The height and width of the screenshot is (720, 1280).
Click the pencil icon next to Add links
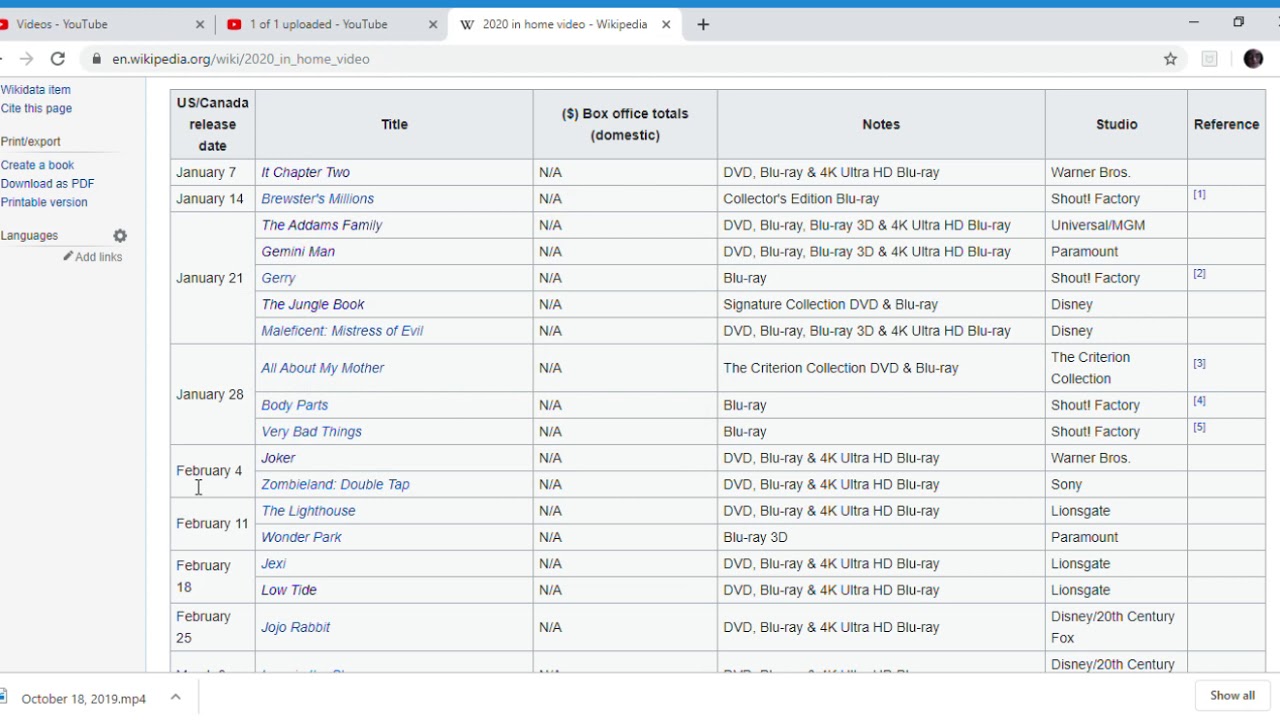tap(68, 257)
